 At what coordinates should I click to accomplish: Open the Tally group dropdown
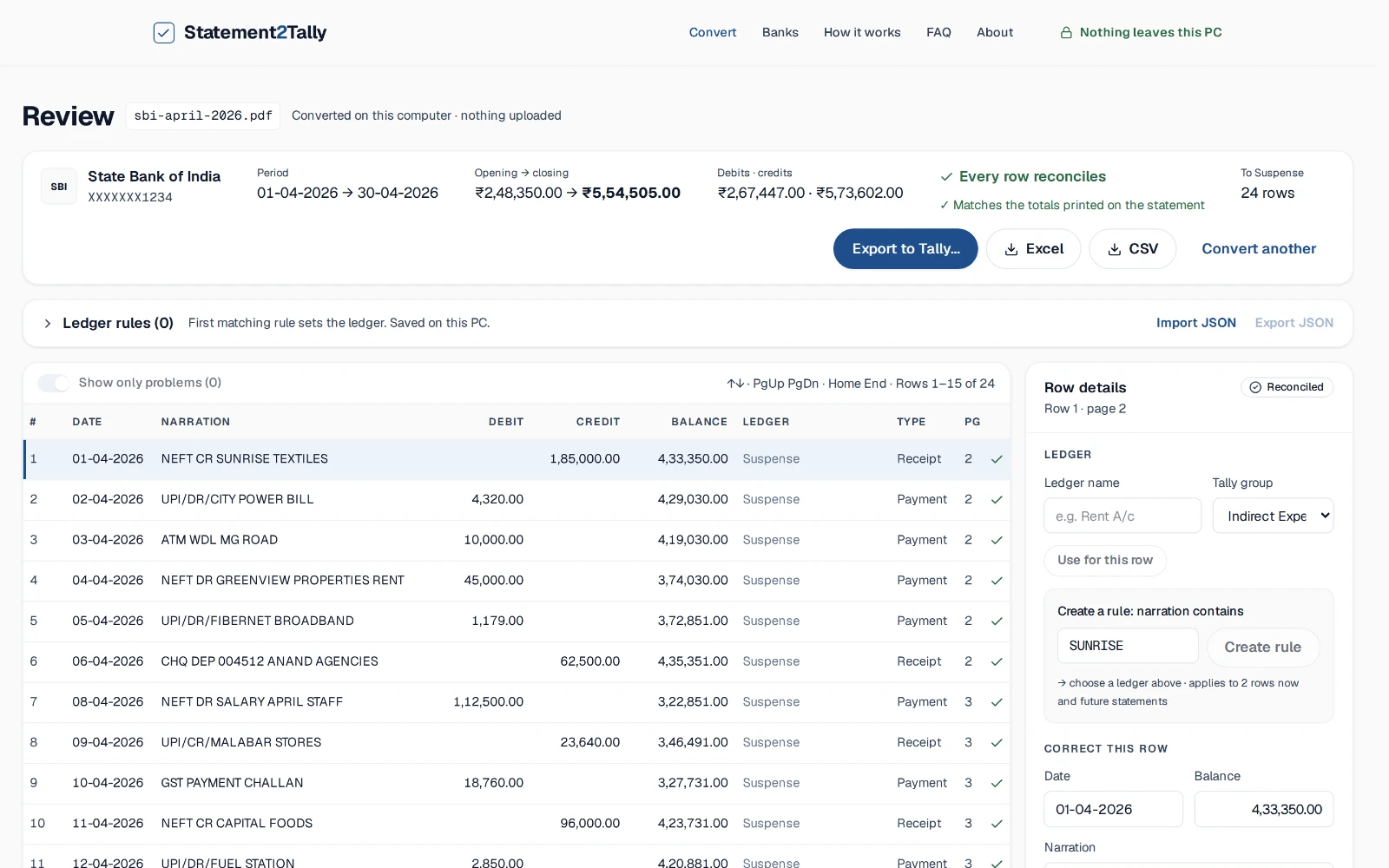[x=1273, y=516]
